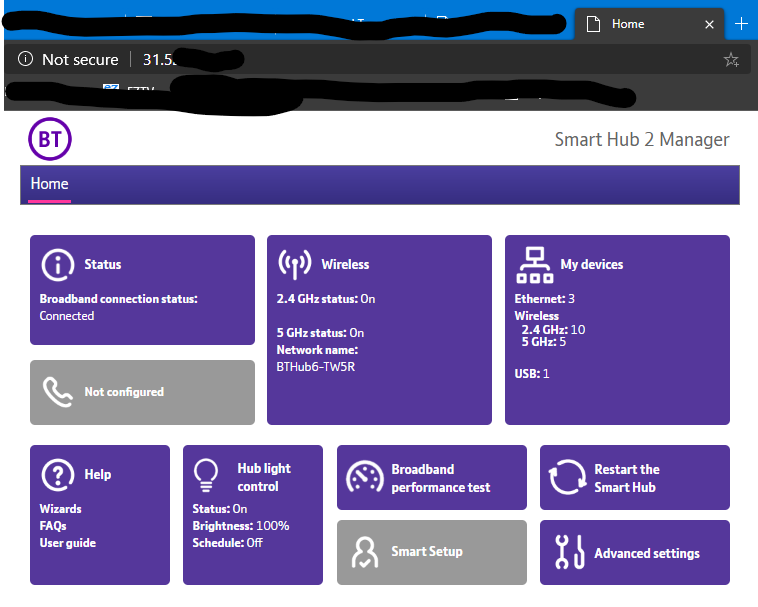Click the Advanced settings tools icon
This screenshot has width=758, height=607.
569,552
